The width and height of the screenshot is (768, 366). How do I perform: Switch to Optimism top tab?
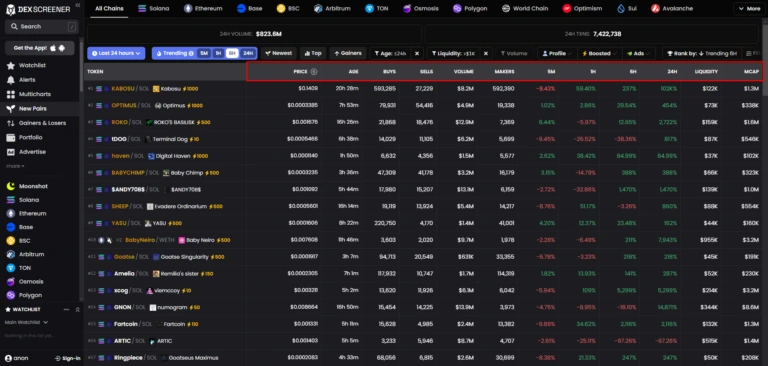(x=582, y=8)
